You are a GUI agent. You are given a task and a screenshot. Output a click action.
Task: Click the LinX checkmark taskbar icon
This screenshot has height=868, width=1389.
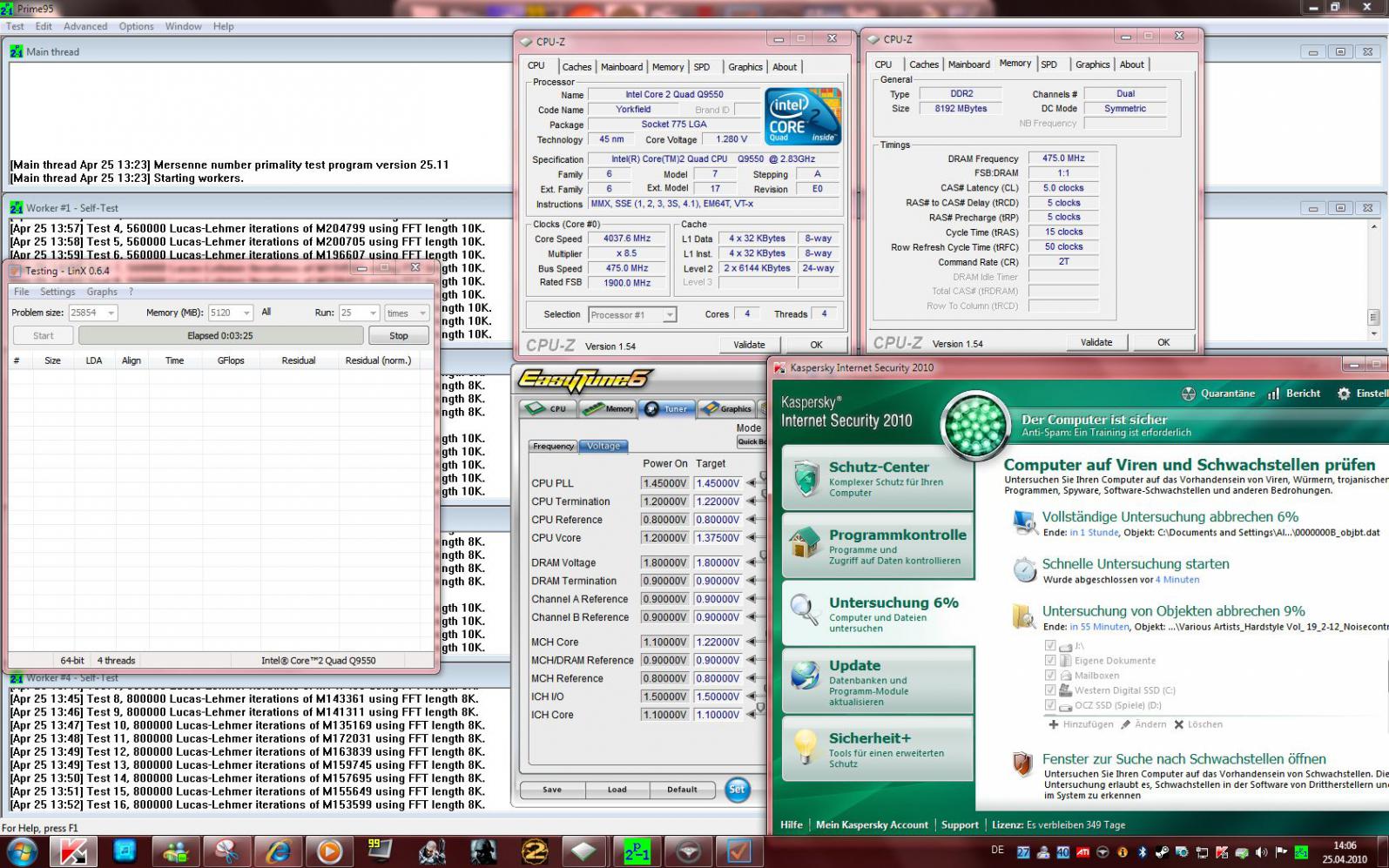click(x=739, y=851)
